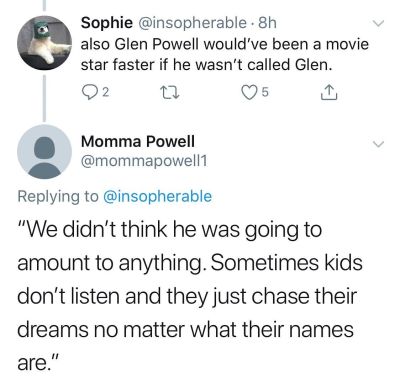Retweet Sophie's tweet
Viewport: 400px width, 384px height.
click(170, 93)
